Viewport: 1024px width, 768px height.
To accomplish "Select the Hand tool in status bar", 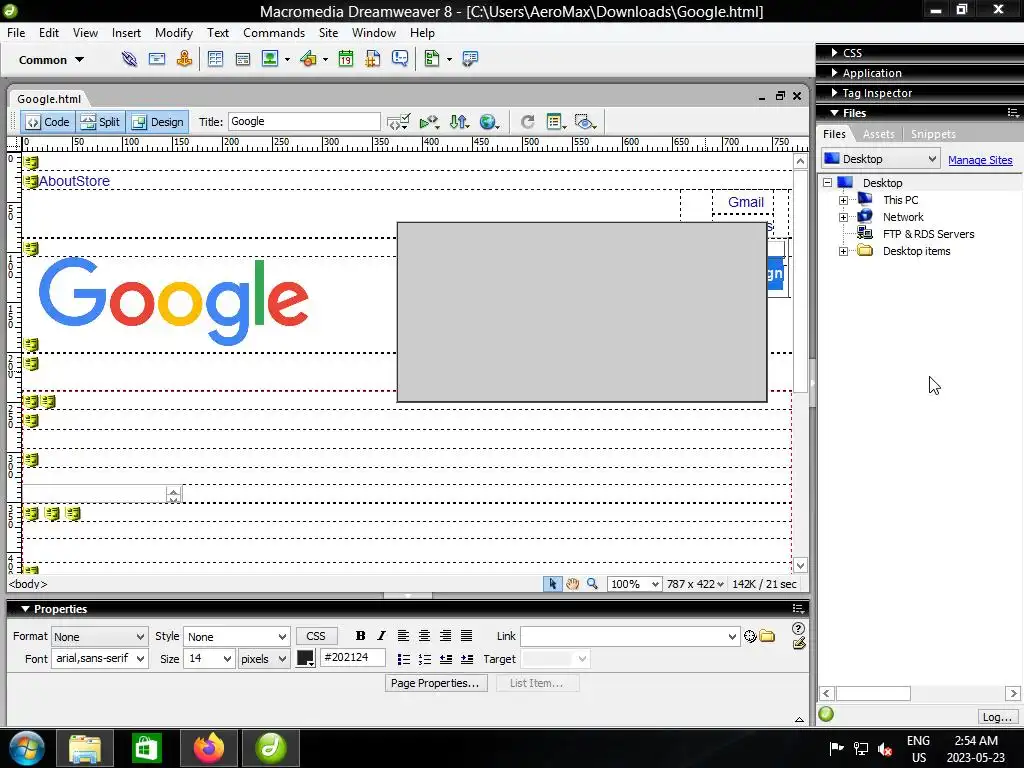I will pos(573,584).
